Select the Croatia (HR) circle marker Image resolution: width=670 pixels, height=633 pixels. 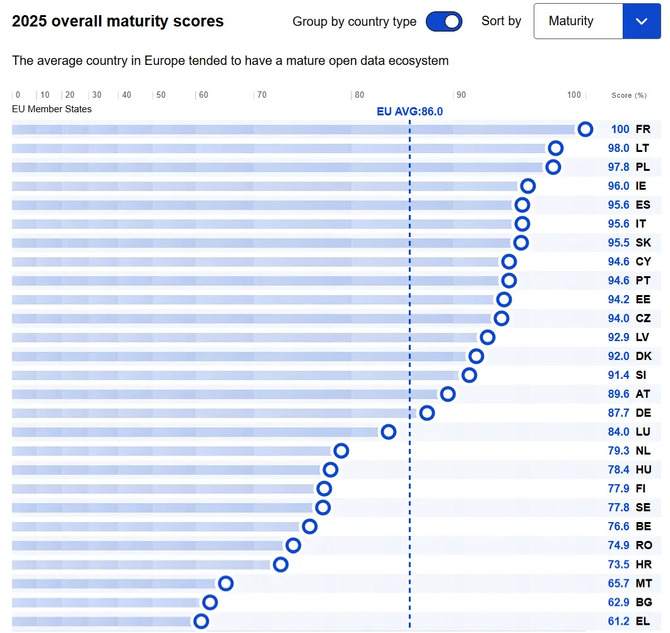tap(281, 564)
